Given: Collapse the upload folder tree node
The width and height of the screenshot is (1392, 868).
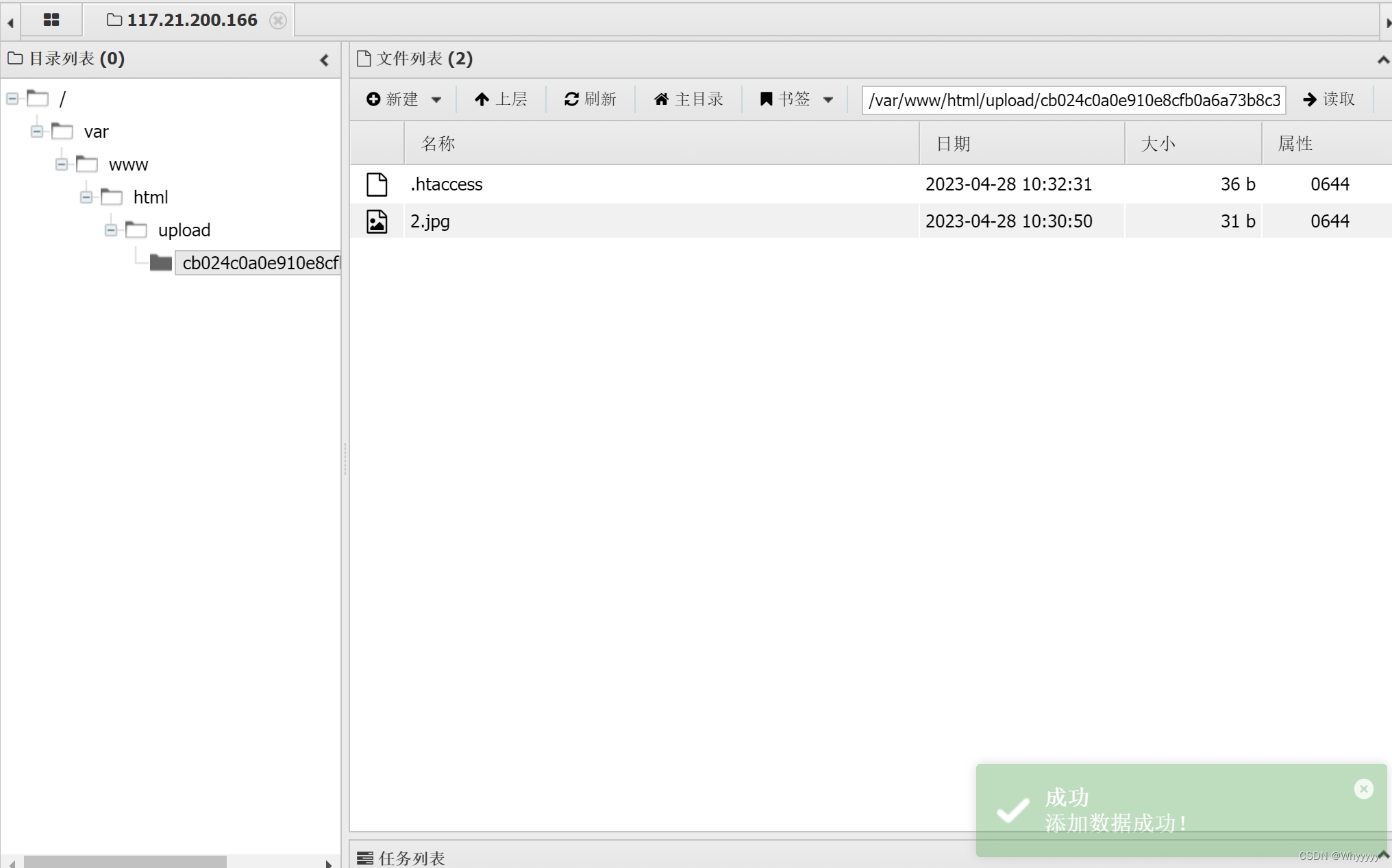Looking at the screenshot, I should click(x=111, y=230).
